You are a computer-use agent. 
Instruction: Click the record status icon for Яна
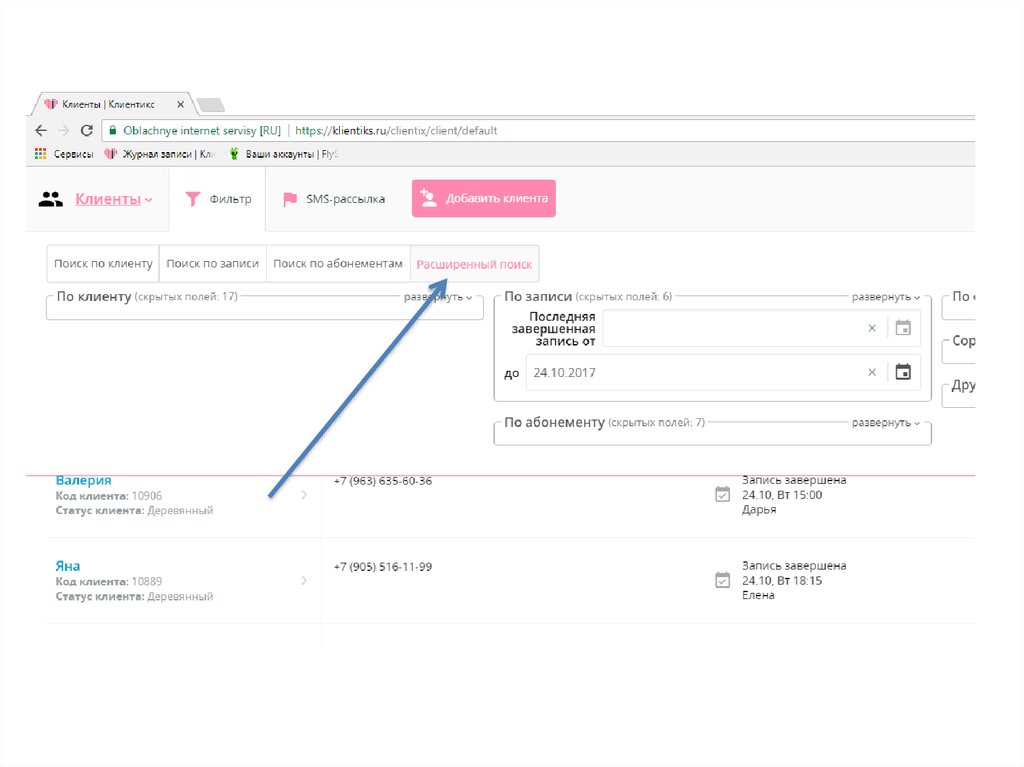pyautogui.click(x=722, y=580)
